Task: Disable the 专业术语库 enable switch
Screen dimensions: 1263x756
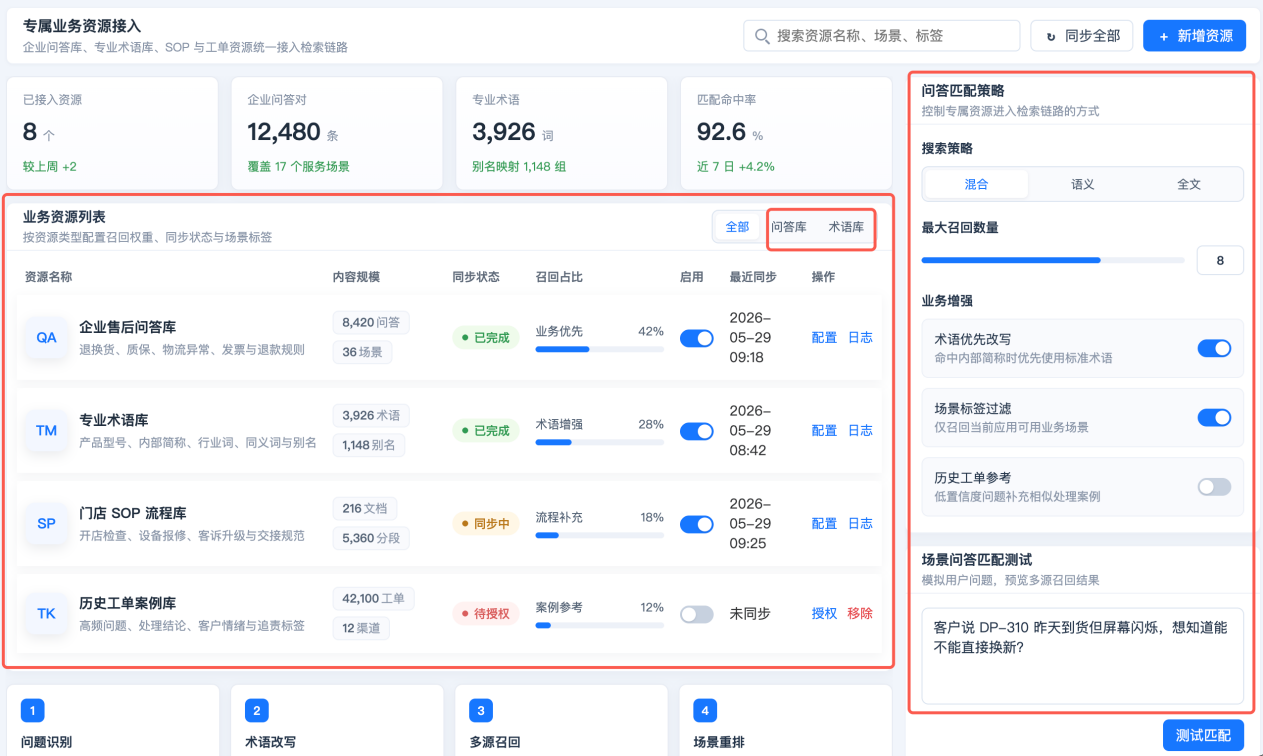Action: (696, 431)
